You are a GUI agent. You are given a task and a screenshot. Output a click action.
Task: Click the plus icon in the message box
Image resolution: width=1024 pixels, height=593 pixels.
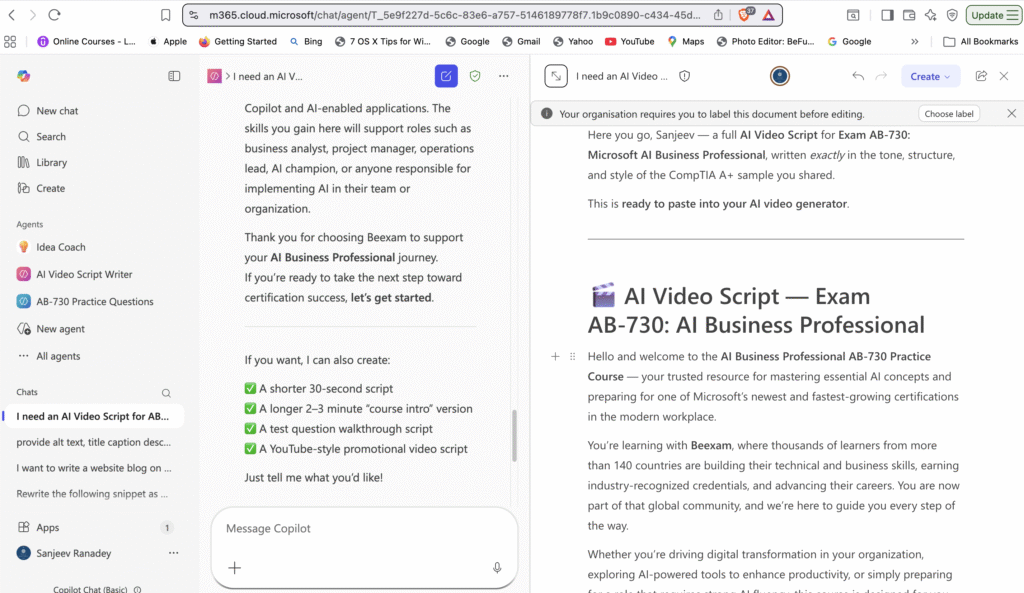click(234, 567)
